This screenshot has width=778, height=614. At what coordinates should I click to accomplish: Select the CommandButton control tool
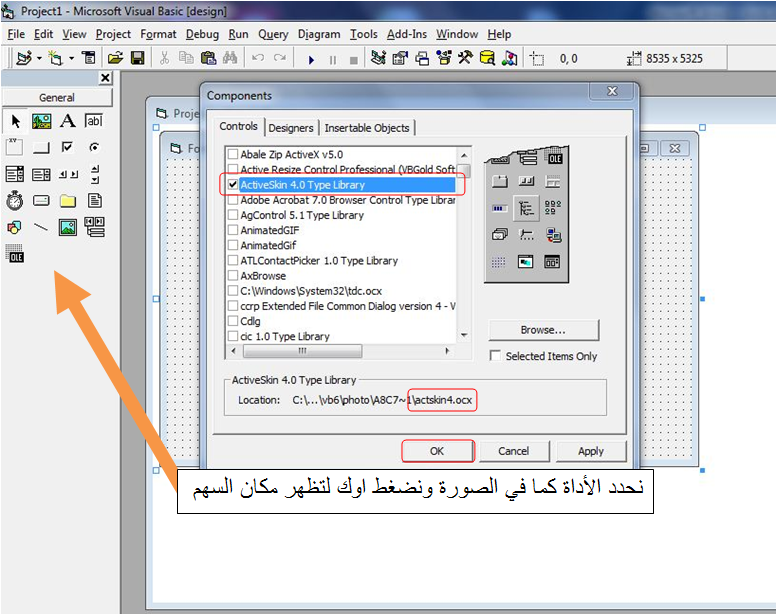click(41, 147)
